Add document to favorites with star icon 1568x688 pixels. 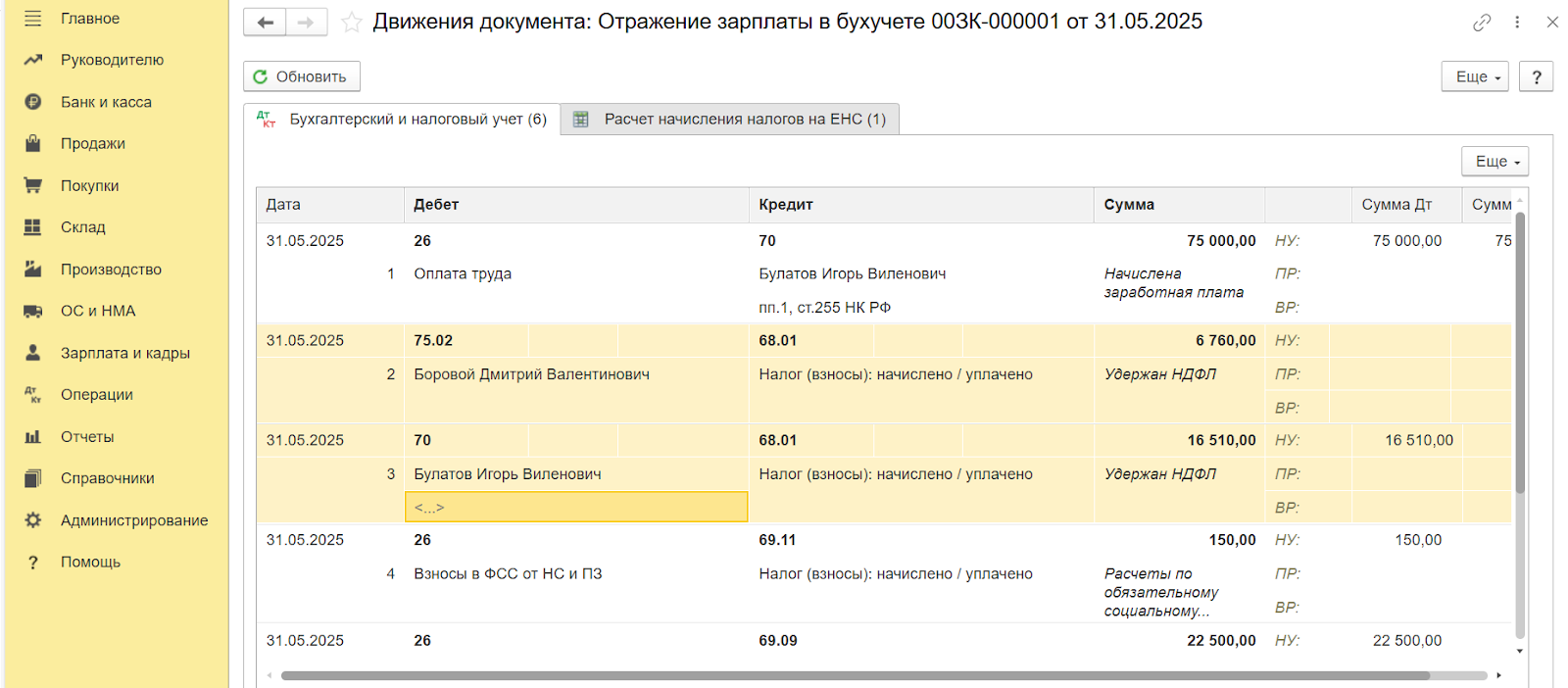point(351,23)
